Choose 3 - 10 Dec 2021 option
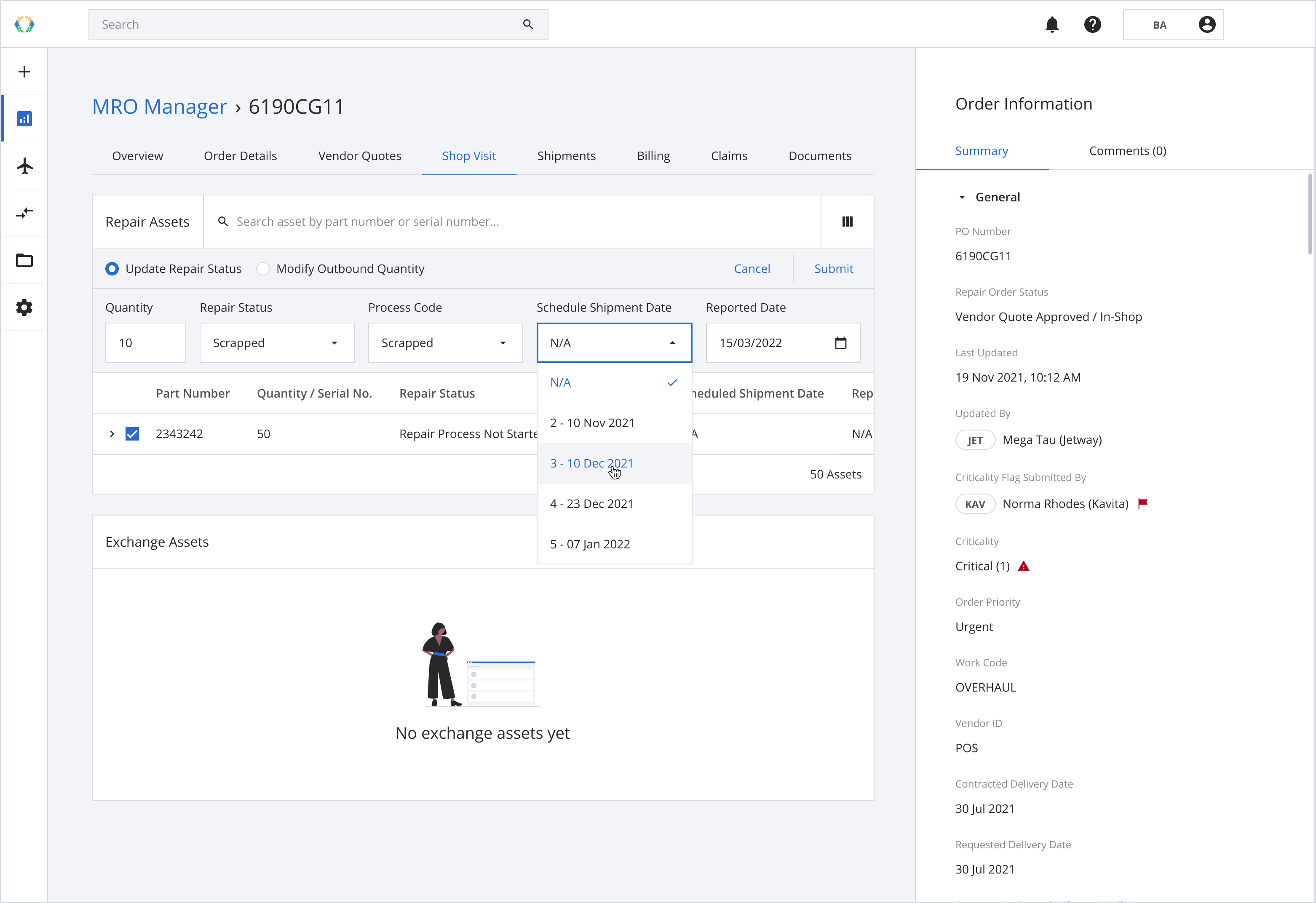Image resolution: width=1316 pixels, height=903 pixels. 614,462
